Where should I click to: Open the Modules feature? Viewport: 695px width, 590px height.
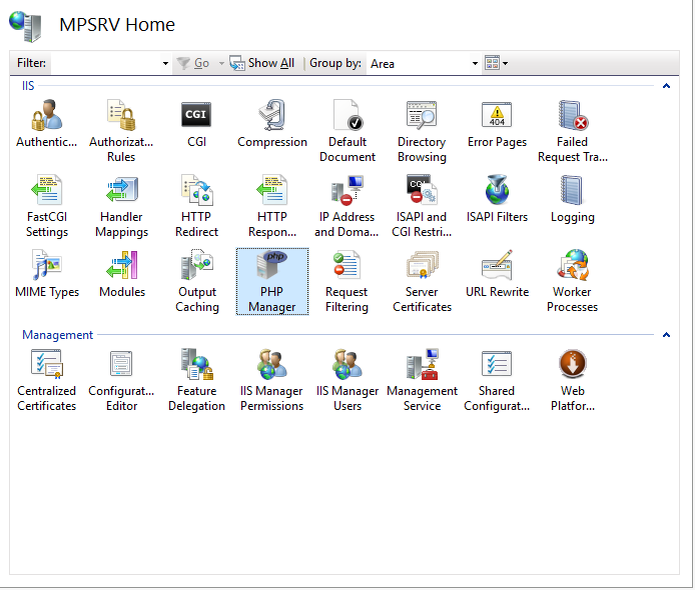[x=122, y=274]
